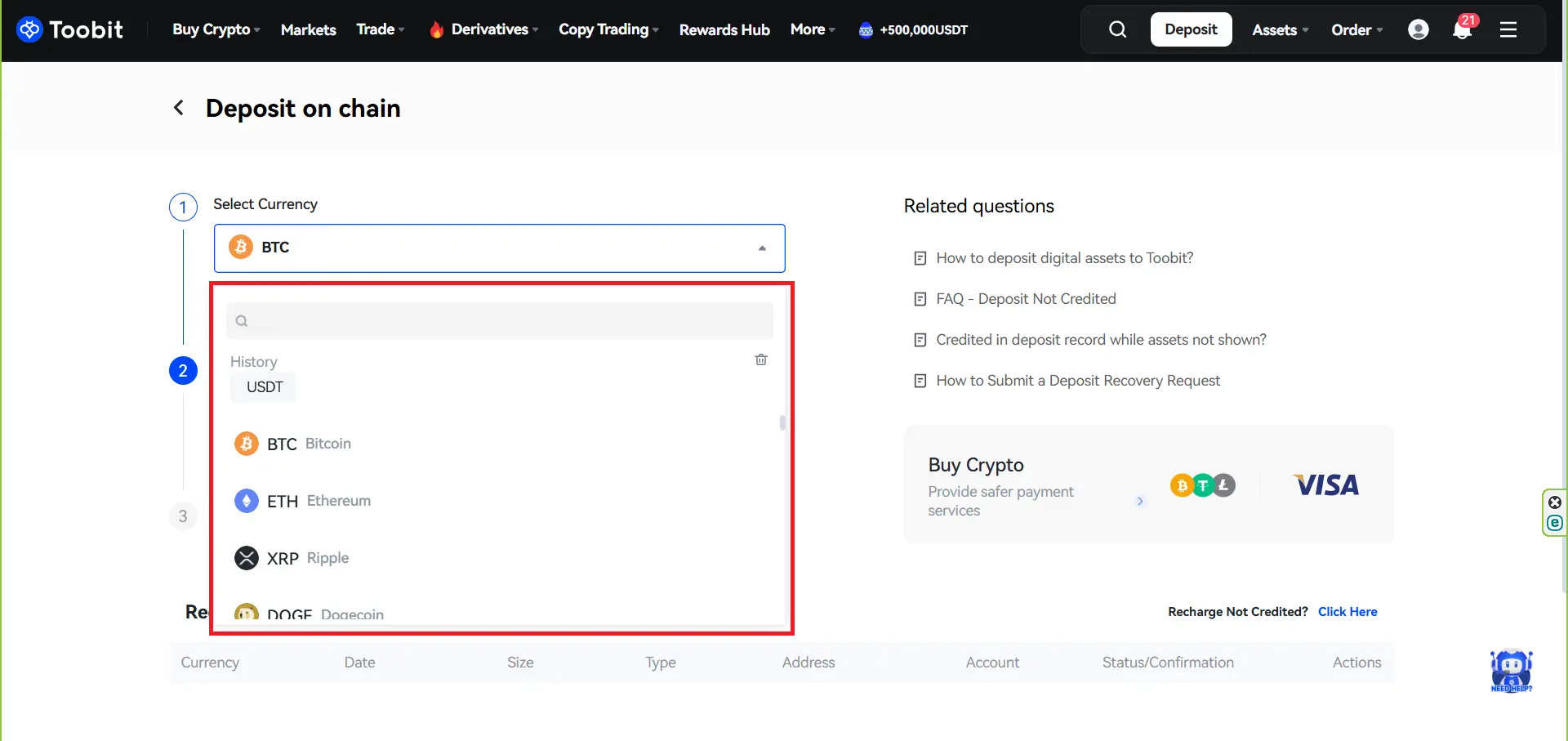Screen dimensions: 1568x741
Task: Choose USDT from History
Action: tap(265, 387)
